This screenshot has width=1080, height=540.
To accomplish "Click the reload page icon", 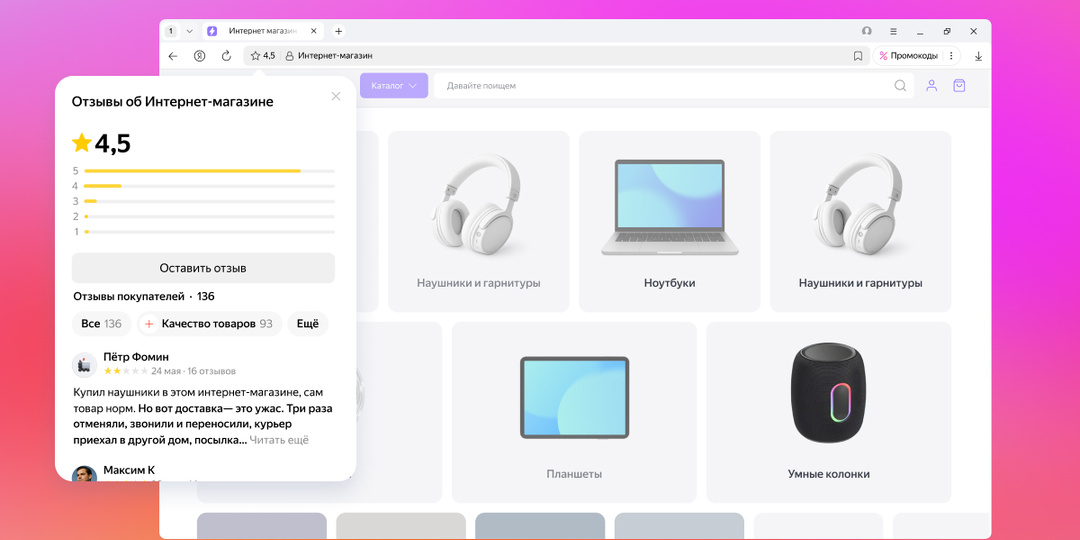I will 226,56.
